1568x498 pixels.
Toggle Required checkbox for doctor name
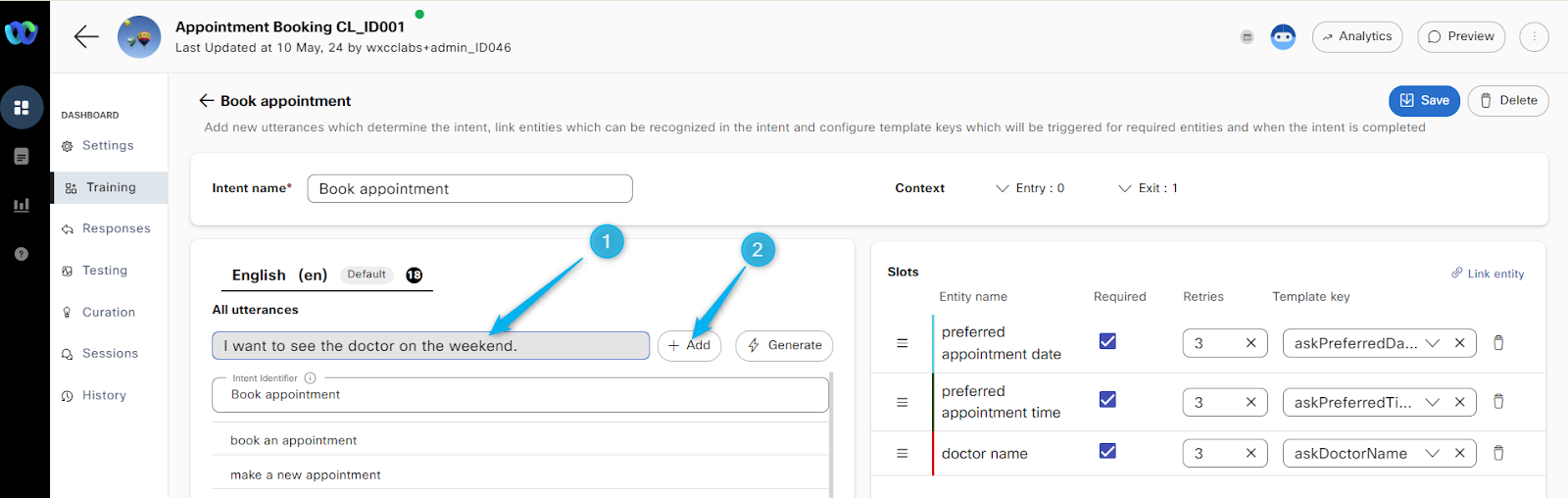click(x=1107, y=451)
